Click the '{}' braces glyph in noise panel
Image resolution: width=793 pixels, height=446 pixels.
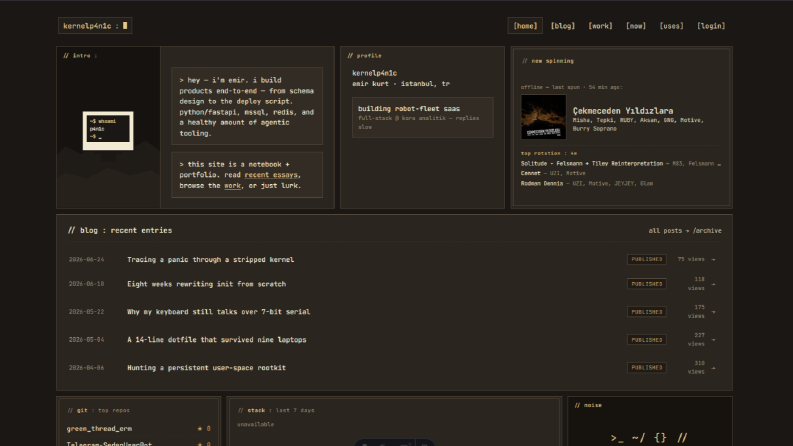[660, 438]
